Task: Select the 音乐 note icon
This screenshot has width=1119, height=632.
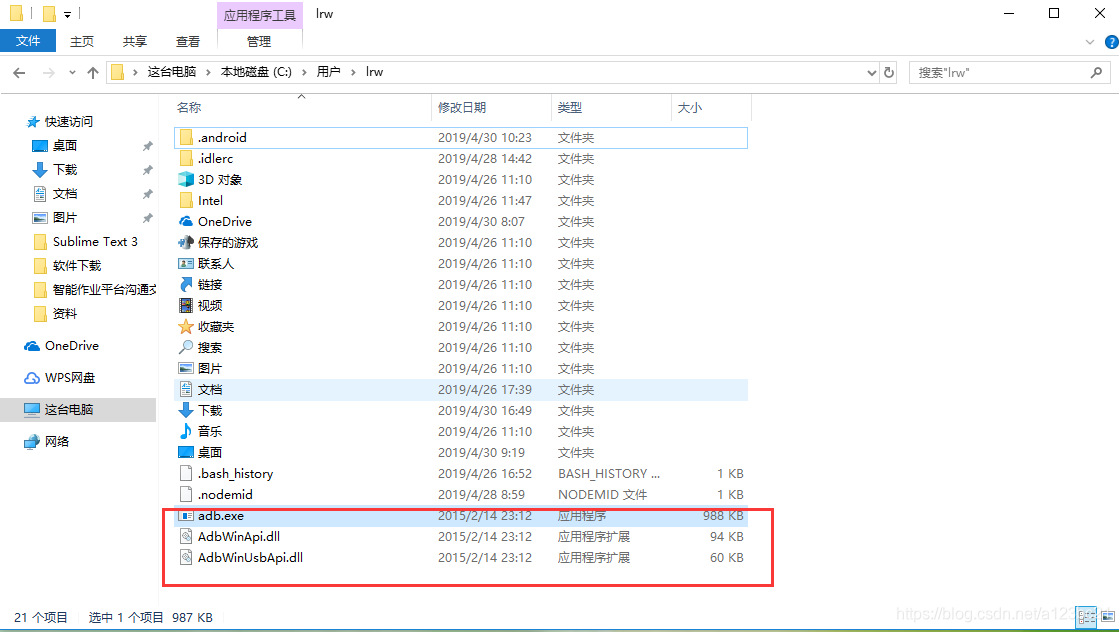Action: tap(186, 432)
